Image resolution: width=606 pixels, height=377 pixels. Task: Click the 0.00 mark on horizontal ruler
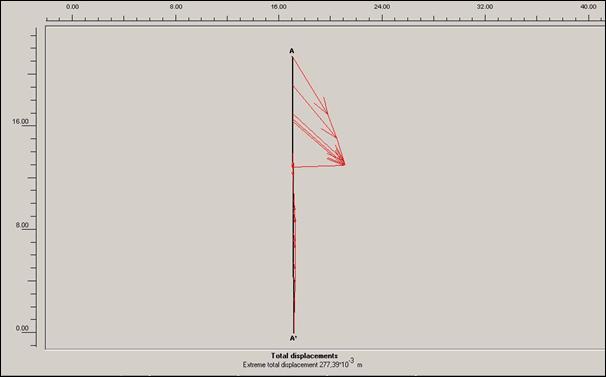(x=72, y=7)
